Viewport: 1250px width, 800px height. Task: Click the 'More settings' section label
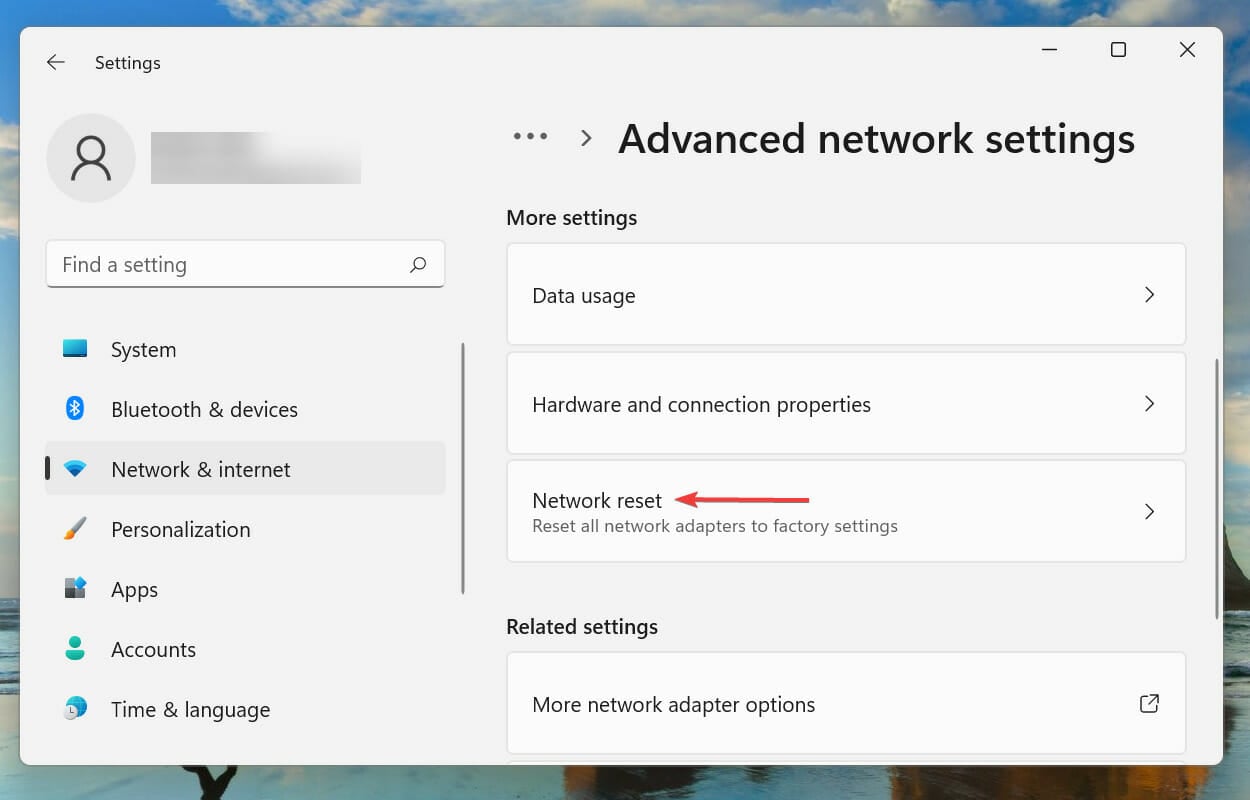click(572, 218)
